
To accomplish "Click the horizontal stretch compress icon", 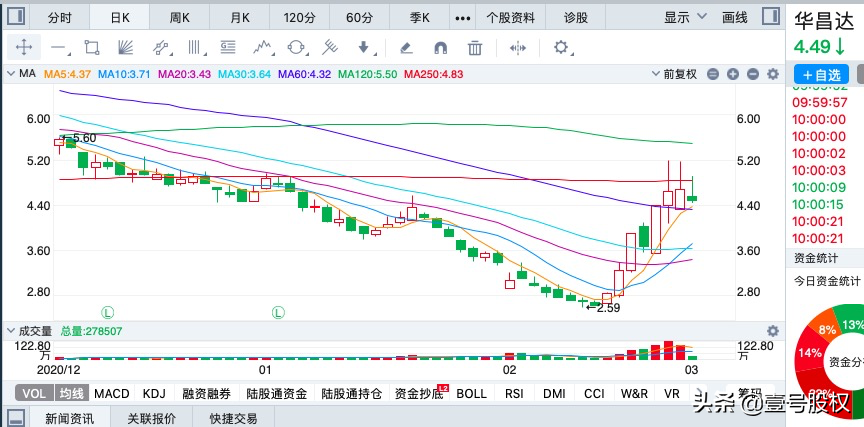I will [518, 48].
